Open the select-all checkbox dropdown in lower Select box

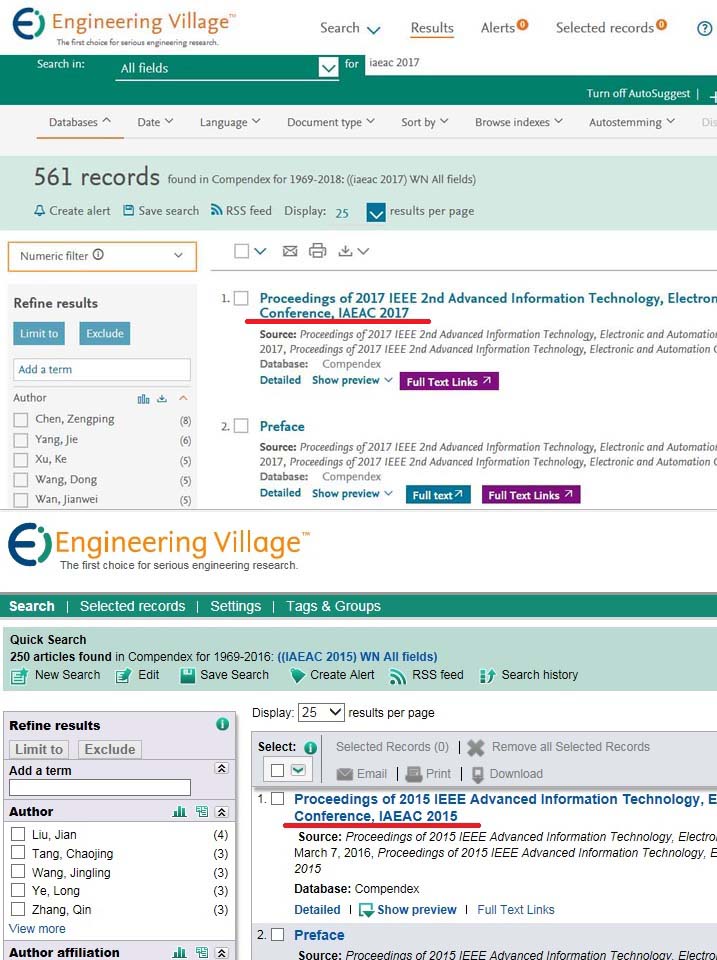[x=298, y=770]
